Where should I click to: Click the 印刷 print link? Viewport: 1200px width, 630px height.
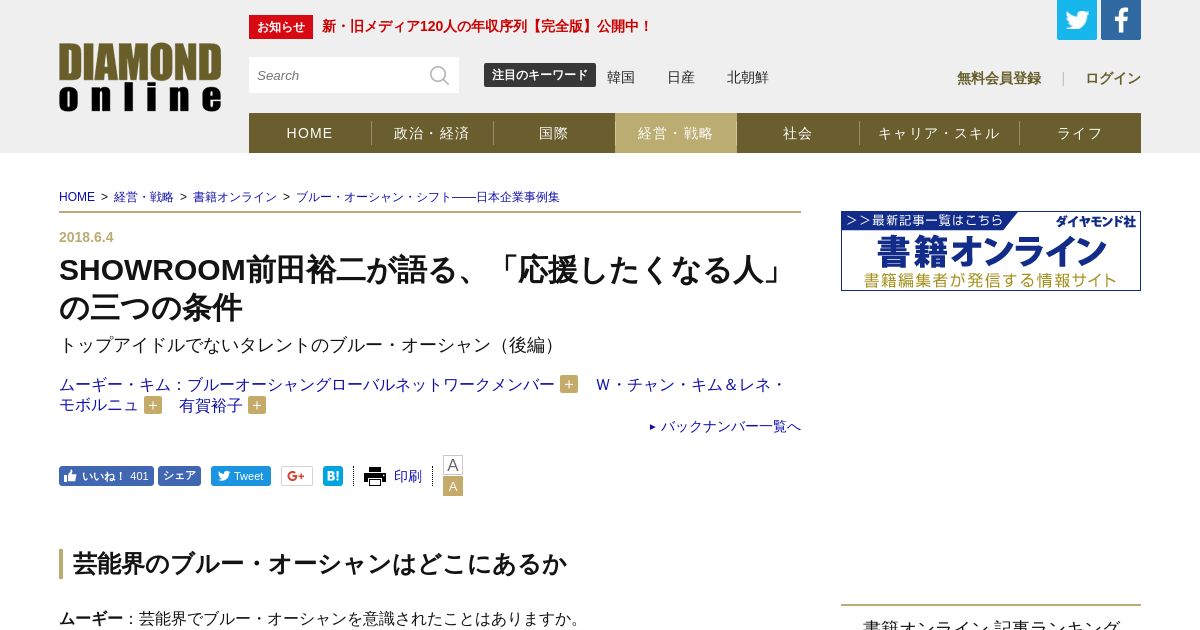pos(408,476)
